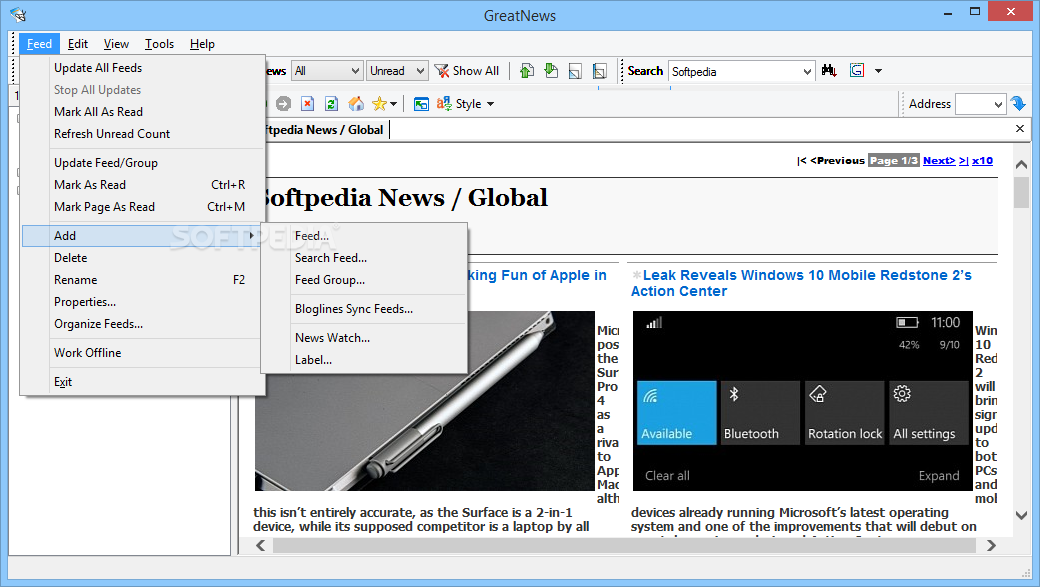1040x587 pixels.
Task: Click the Google search engine icon
Action: coord(857,70)
